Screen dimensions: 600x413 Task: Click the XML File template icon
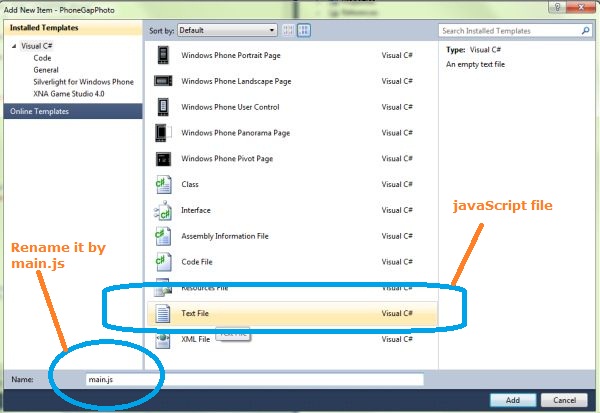pos(163,339)
